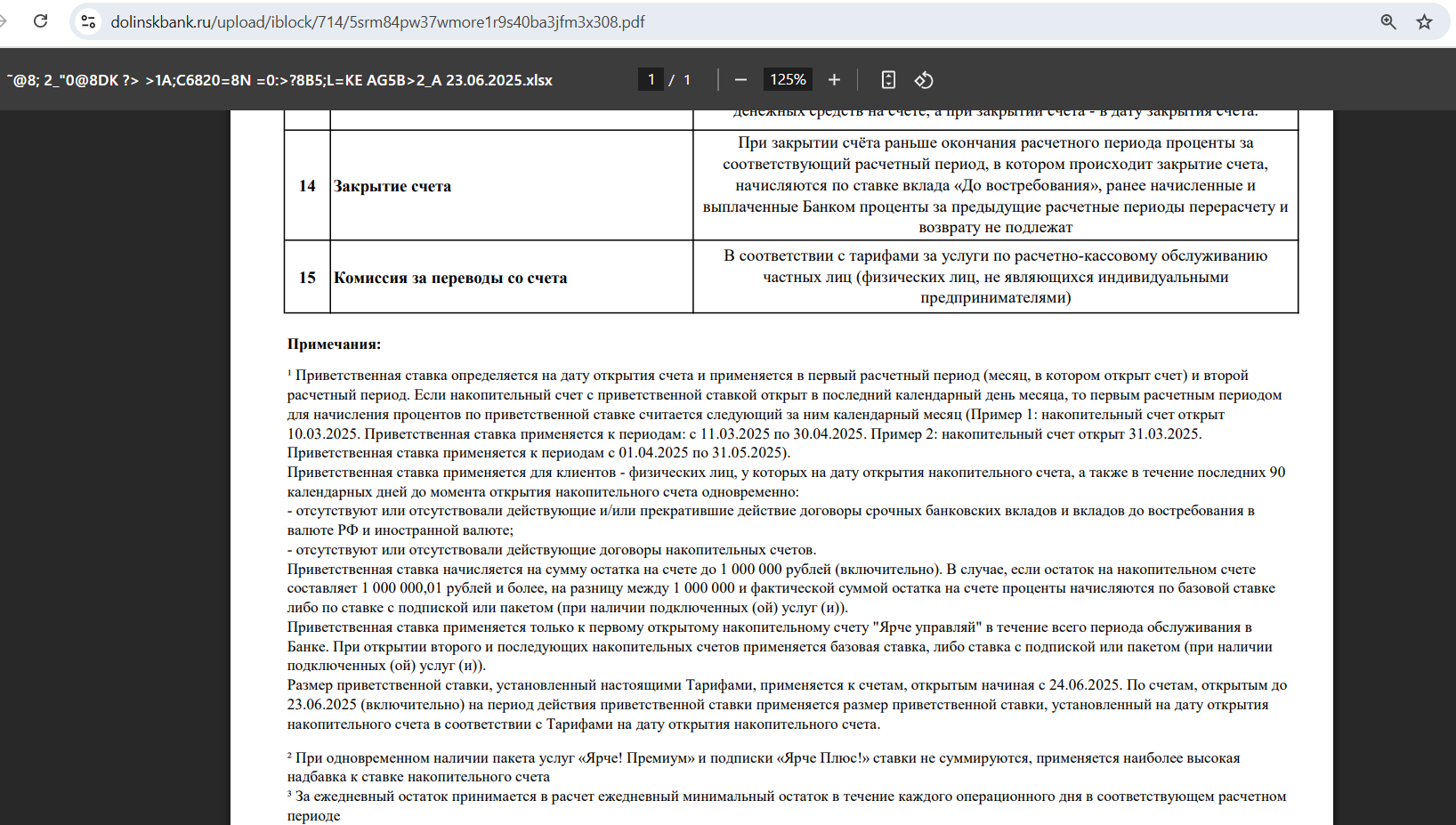Click the line starting "При закрытии счёта раньше"
The width and height of the screenshot is (1456, 825).
[x=996, y=142]
